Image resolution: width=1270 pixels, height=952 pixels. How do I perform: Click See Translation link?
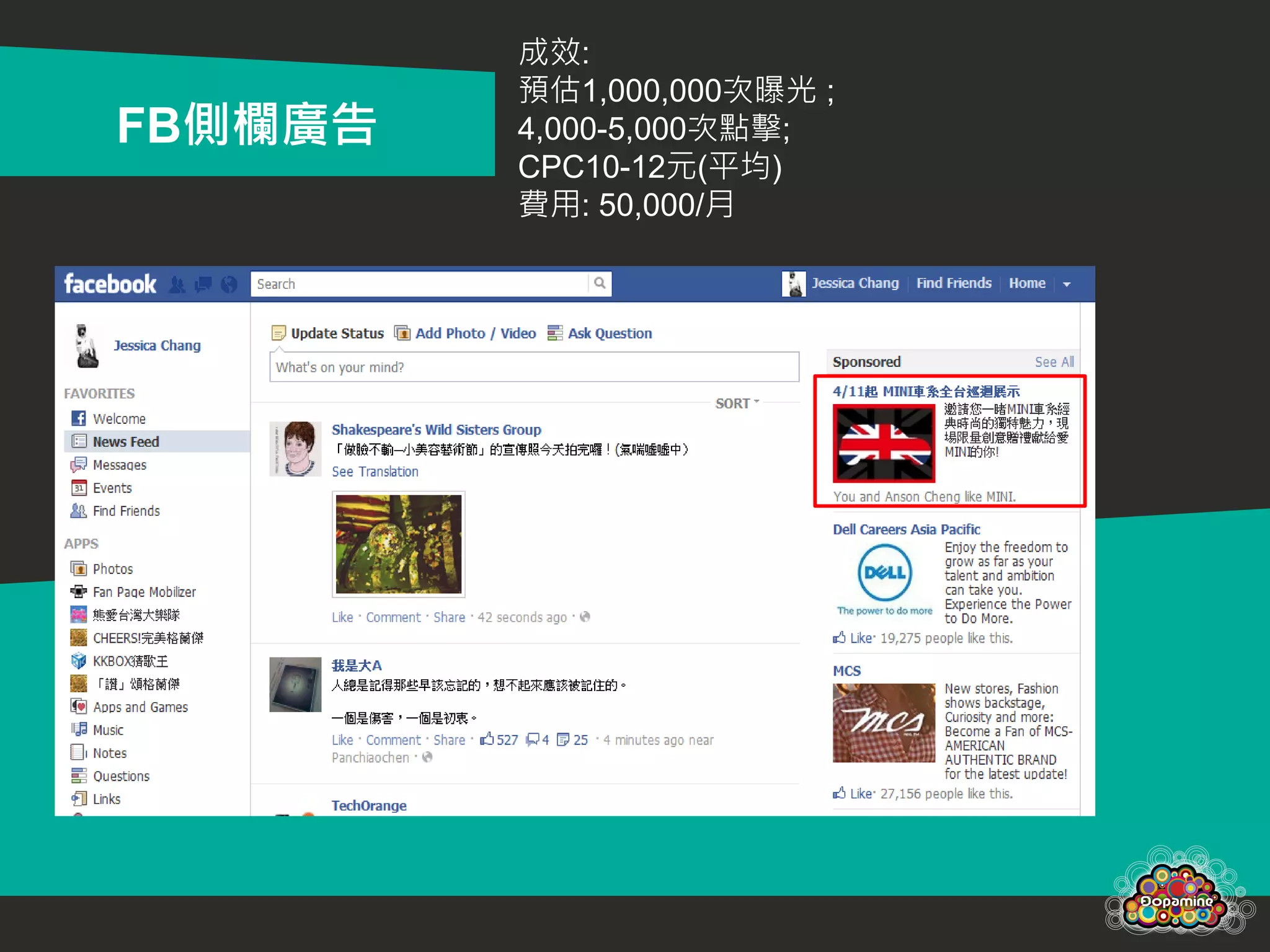(x=375, y=472)
